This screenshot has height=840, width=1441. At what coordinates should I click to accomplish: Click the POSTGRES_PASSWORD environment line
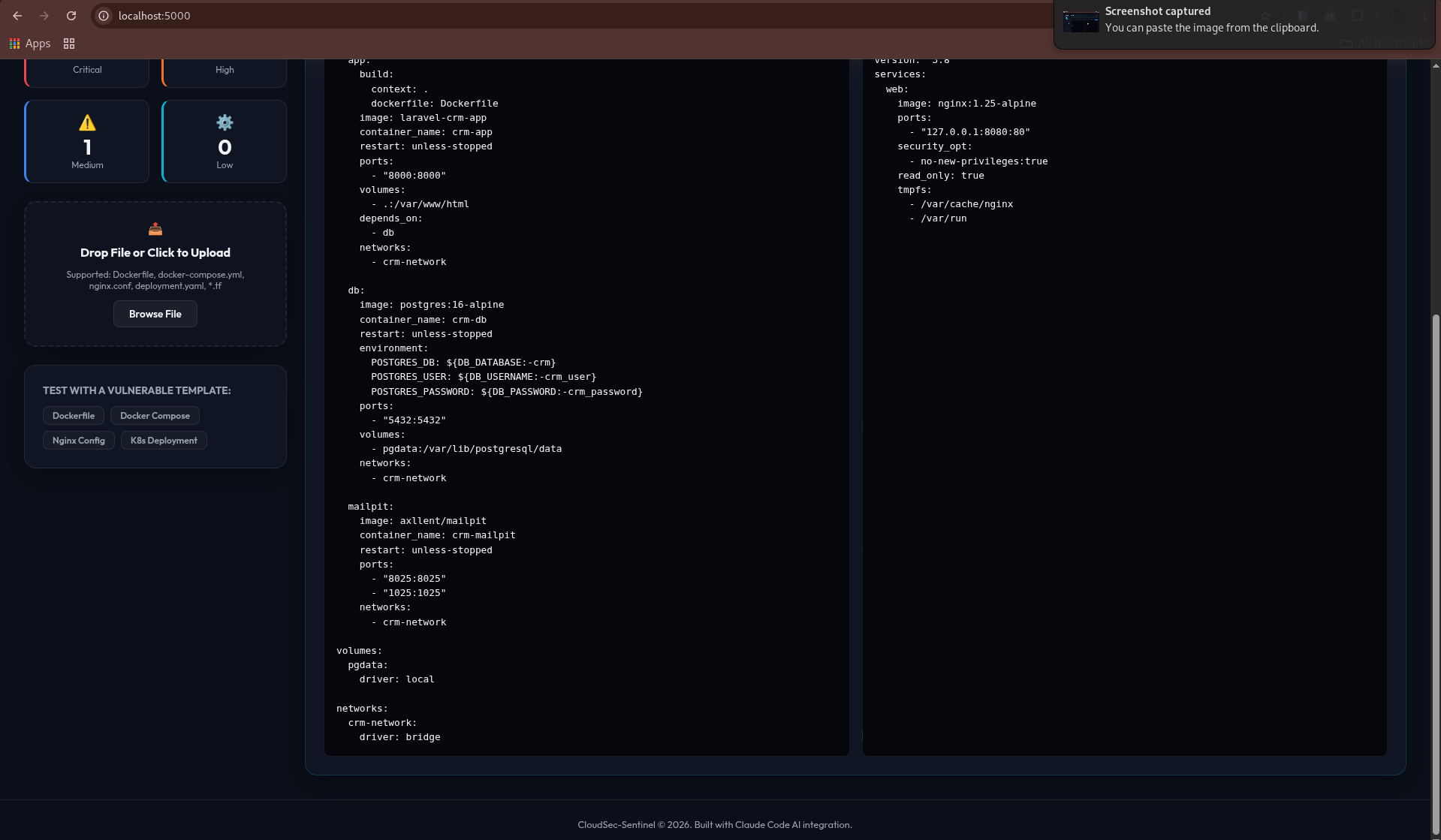(x=507, y=392)
